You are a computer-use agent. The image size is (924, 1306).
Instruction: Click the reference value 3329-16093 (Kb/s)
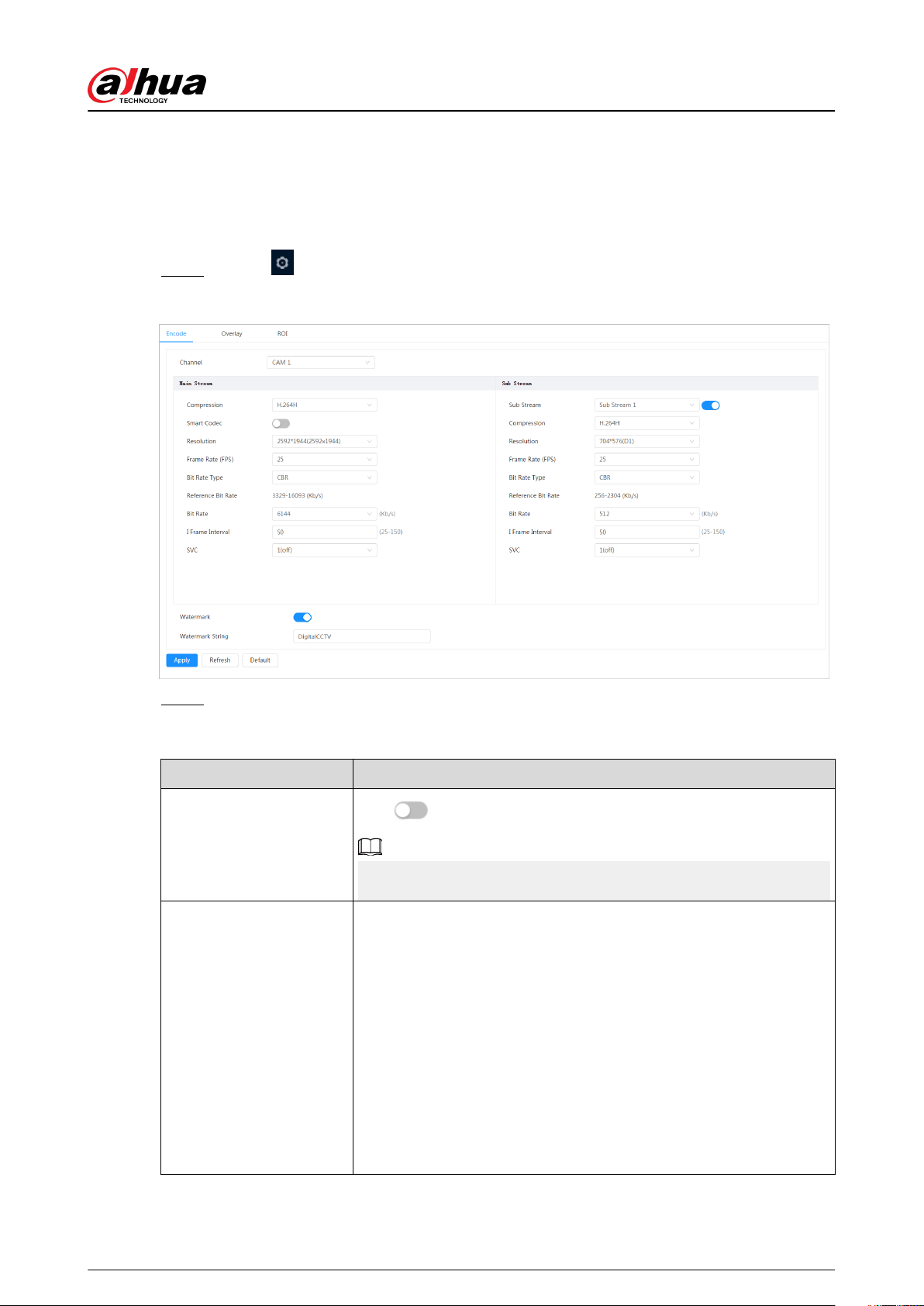(298, 495)
